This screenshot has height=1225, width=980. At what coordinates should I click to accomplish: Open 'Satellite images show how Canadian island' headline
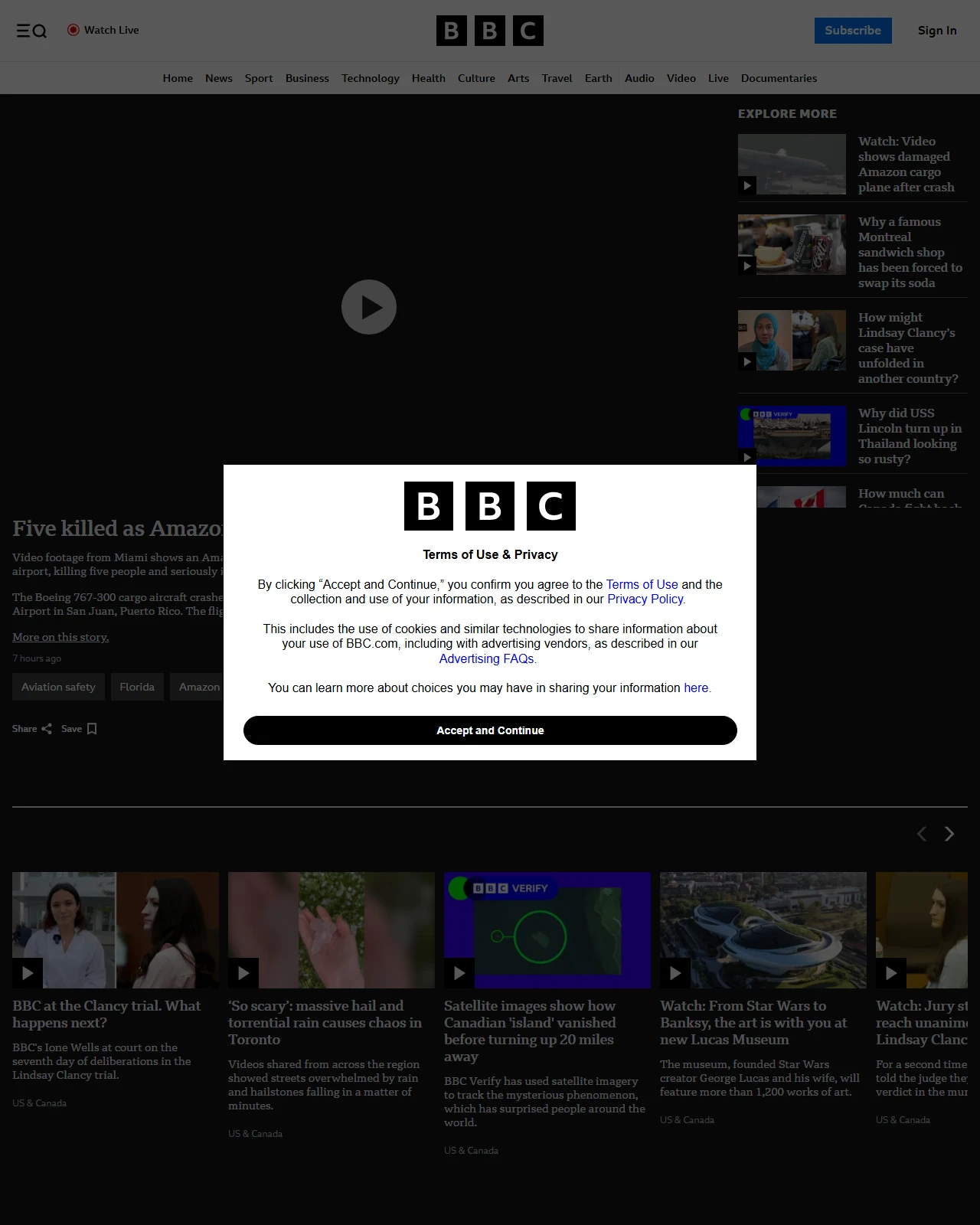[x=530, y=1031]
